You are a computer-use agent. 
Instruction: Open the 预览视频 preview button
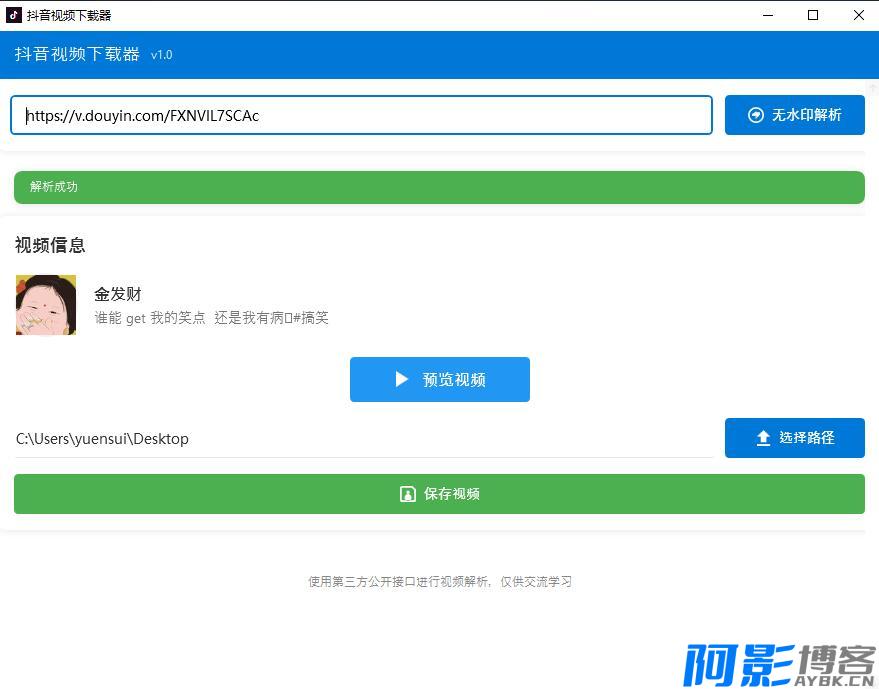(x=440, y=380)
